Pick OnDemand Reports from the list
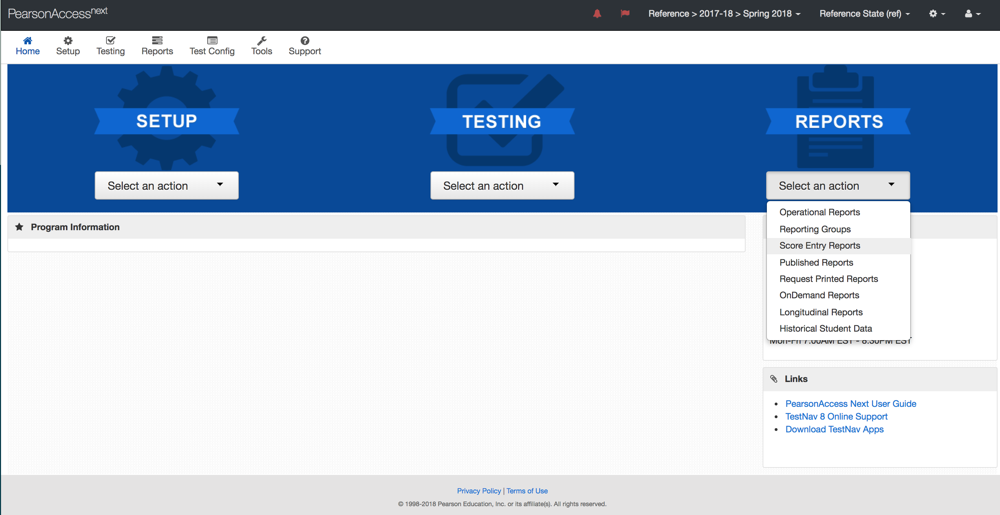 coord(819,296)
